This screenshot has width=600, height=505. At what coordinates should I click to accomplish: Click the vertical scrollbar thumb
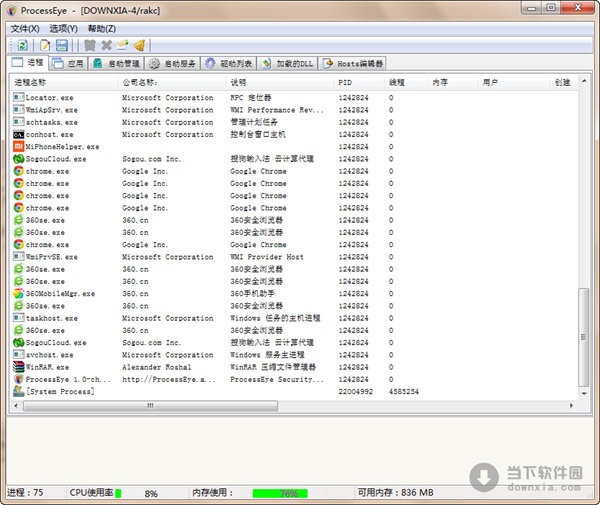[x=584, y=337]
